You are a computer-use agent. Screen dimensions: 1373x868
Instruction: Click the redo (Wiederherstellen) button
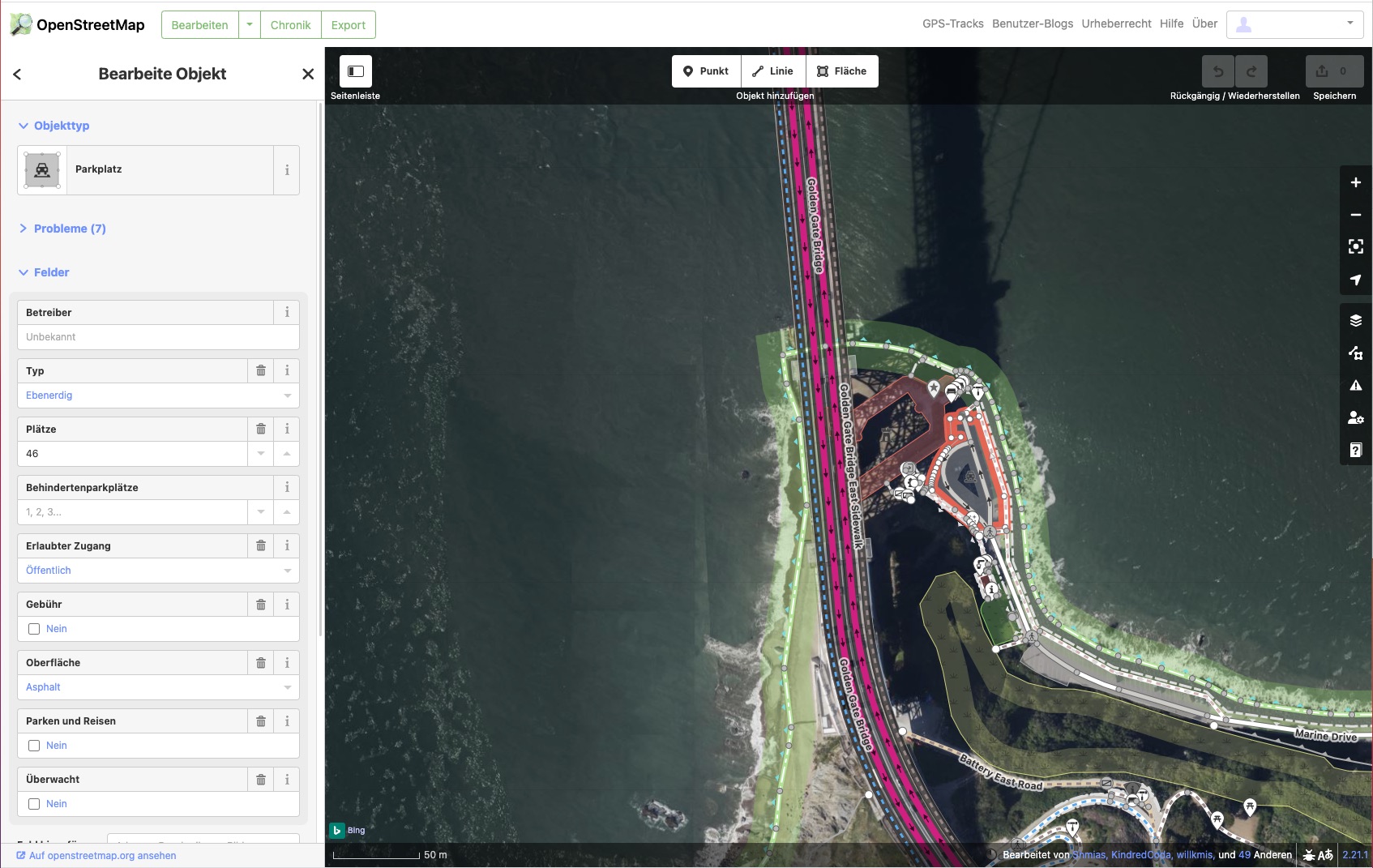[x=1251, y=71]
